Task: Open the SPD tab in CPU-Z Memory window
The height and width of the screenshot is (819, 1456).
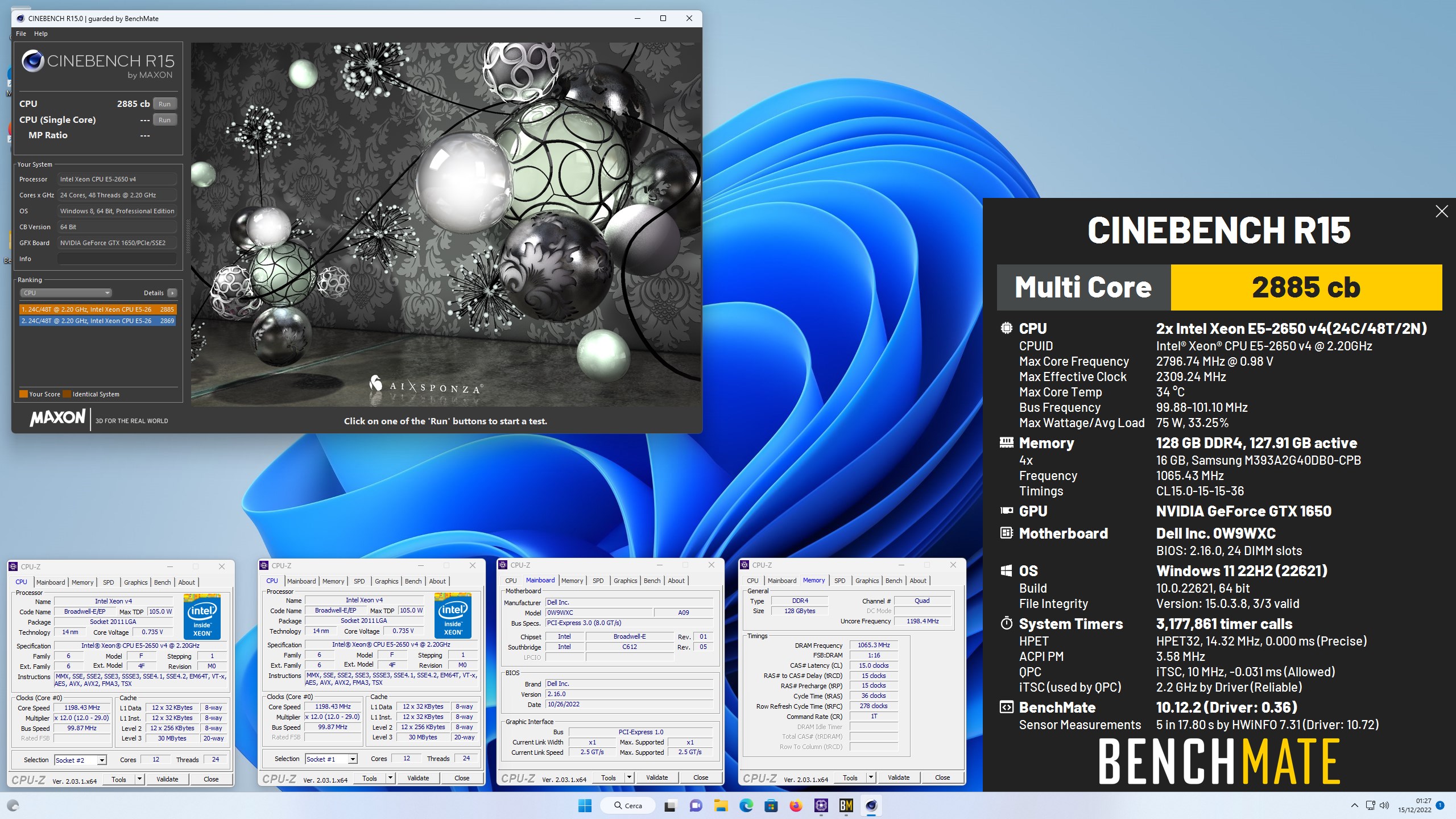Action: [x=839, y=581]
